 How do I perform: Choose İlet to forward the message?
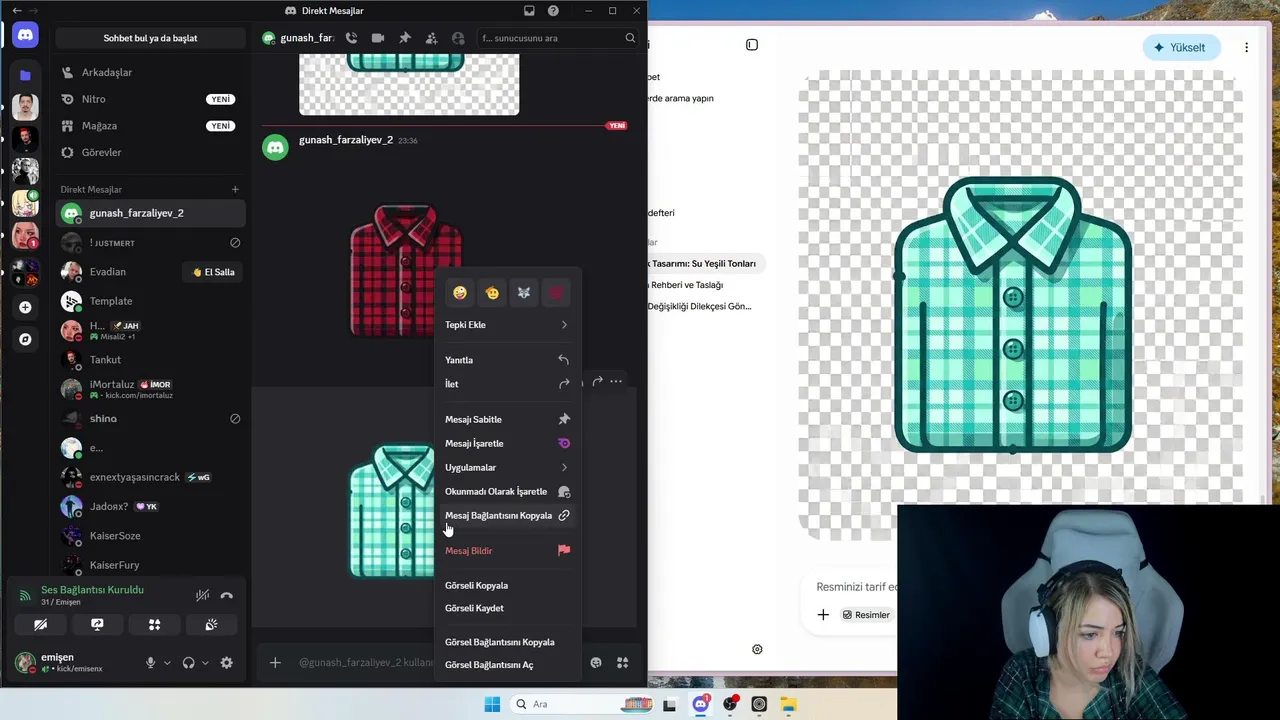coord(507,384)
